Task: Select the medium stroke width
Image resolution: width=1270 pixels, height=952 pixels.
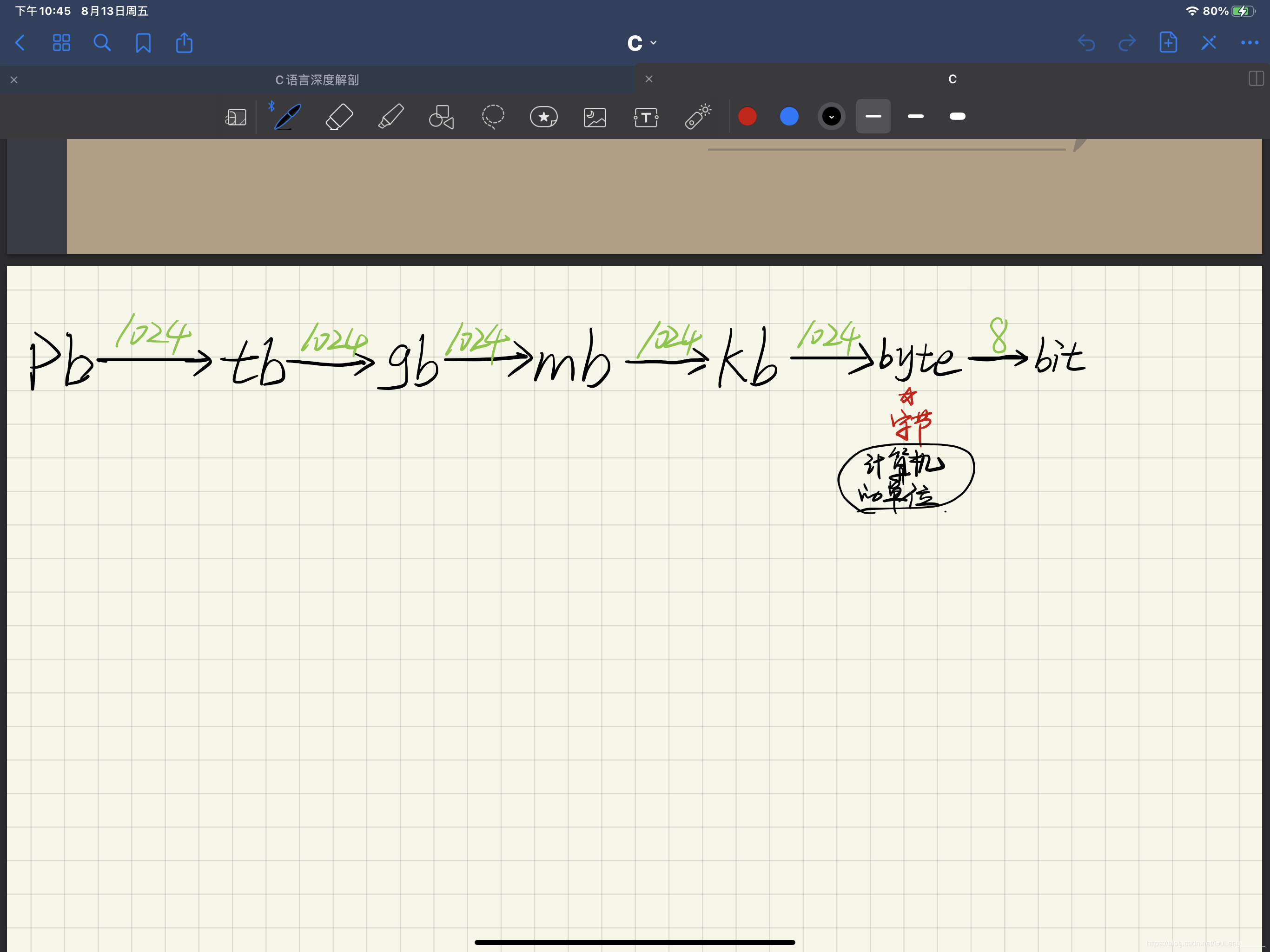Action: 915,116
